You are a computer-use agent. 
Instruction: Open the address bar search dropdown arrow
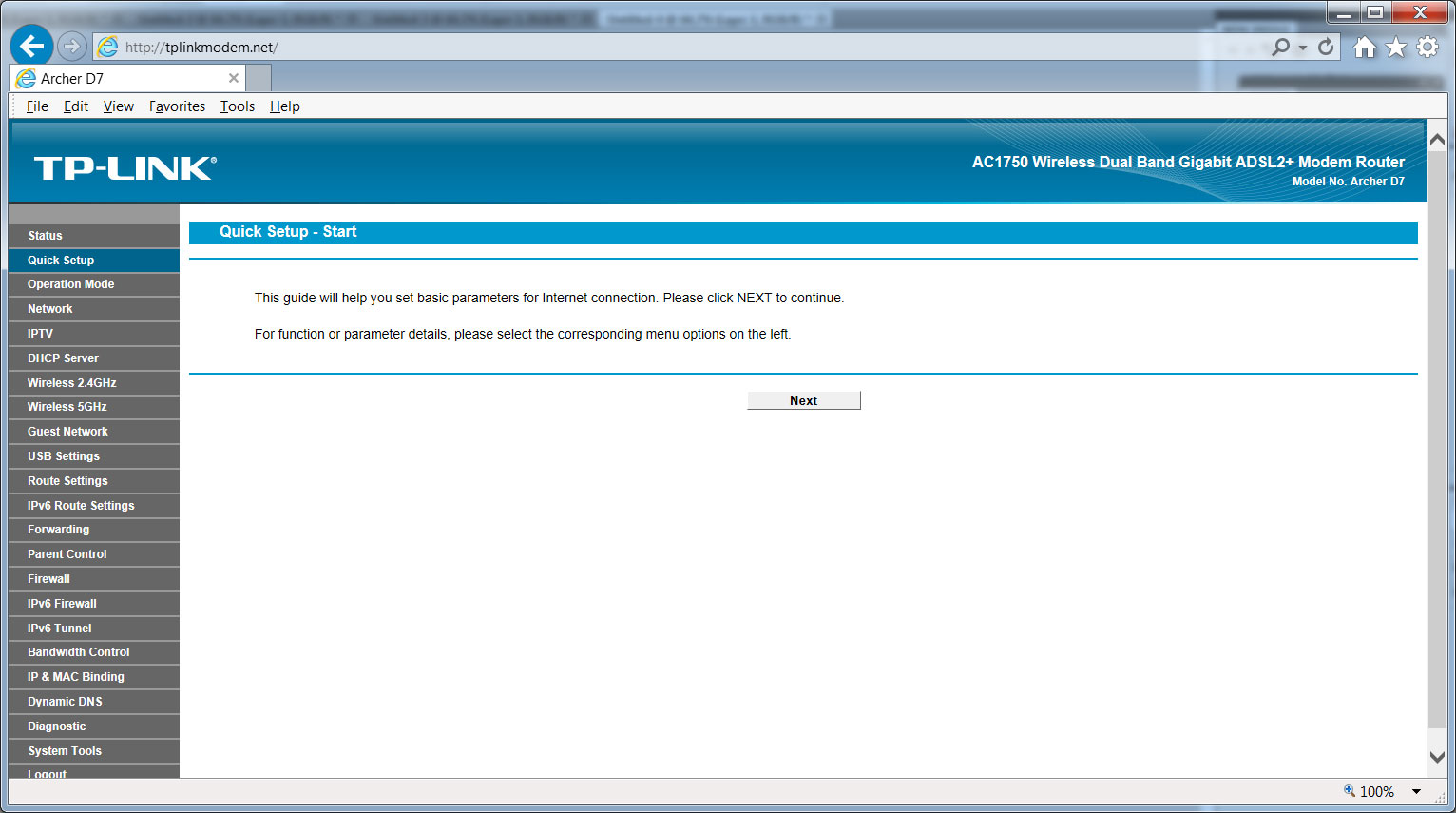1303,48
